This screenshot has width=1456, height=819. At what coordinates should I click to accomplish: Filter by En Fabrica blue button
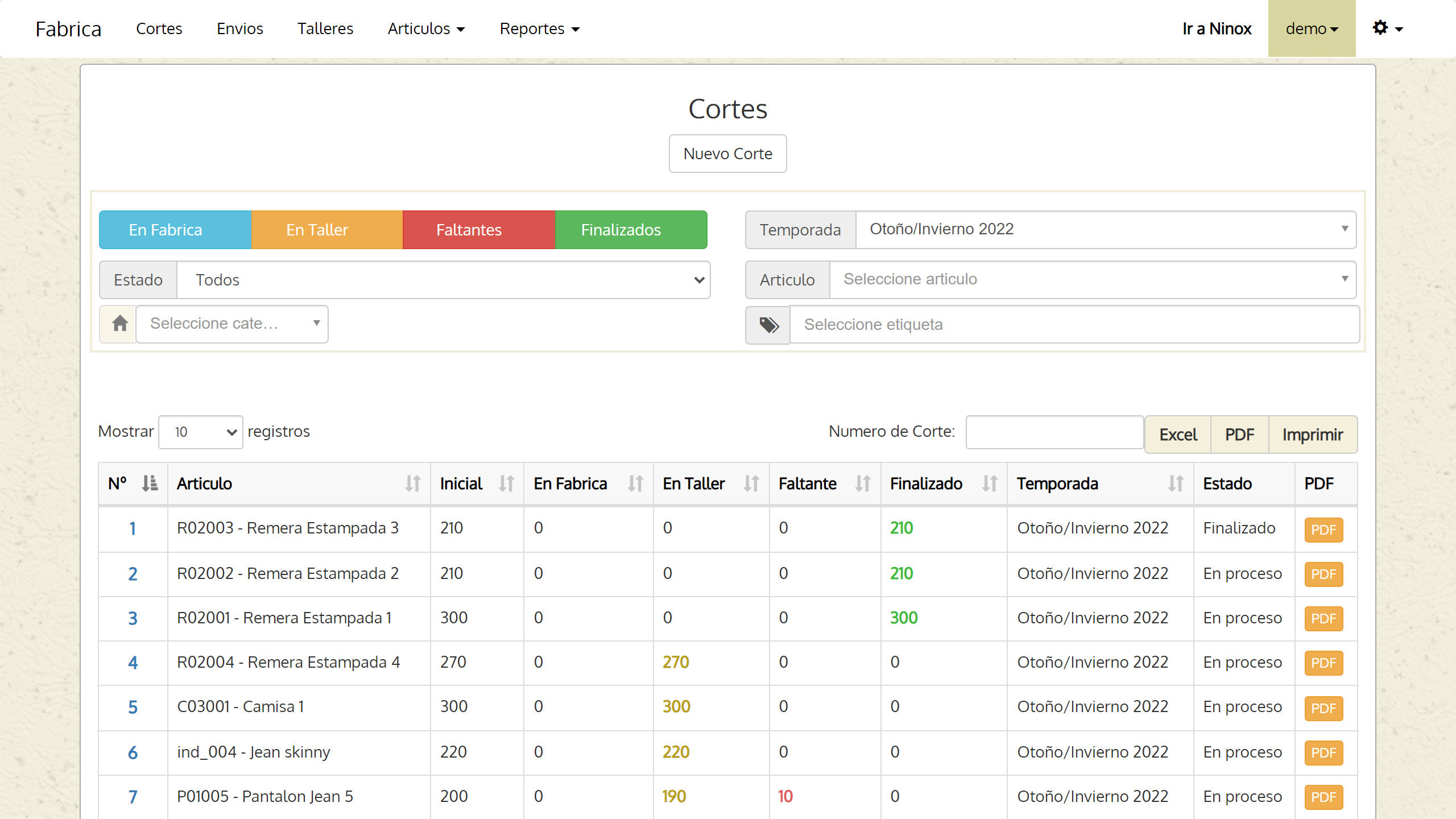coord(175,230)
